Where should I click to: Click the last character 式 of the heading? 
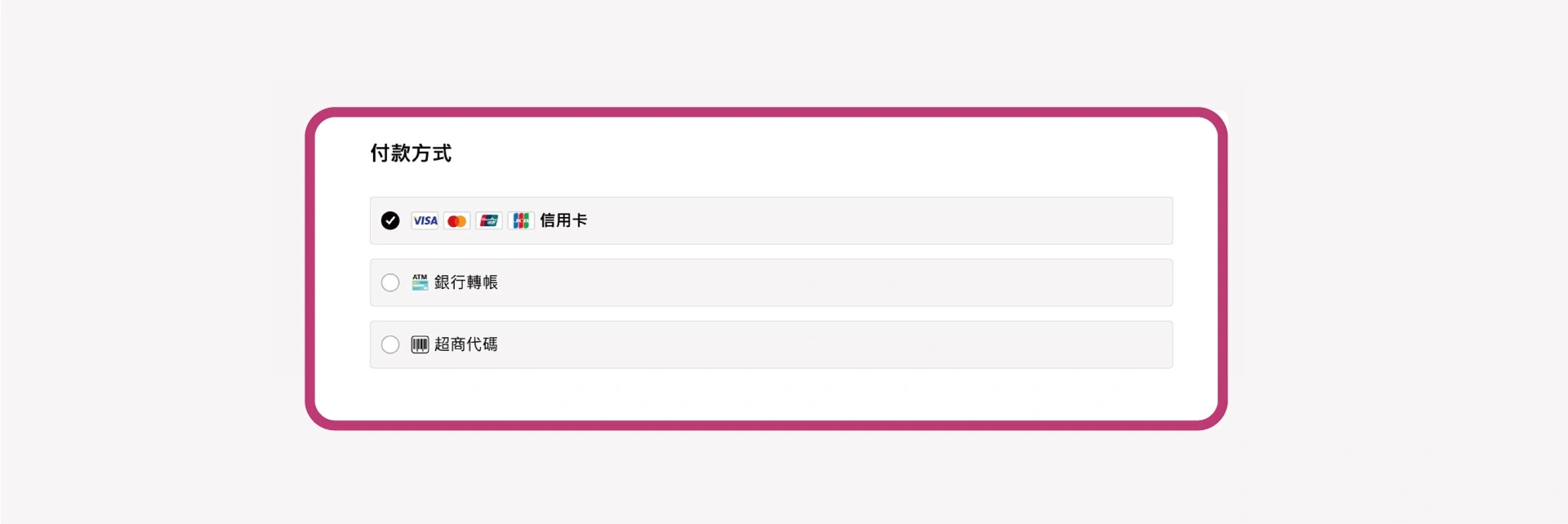click(x=442, y=153)
